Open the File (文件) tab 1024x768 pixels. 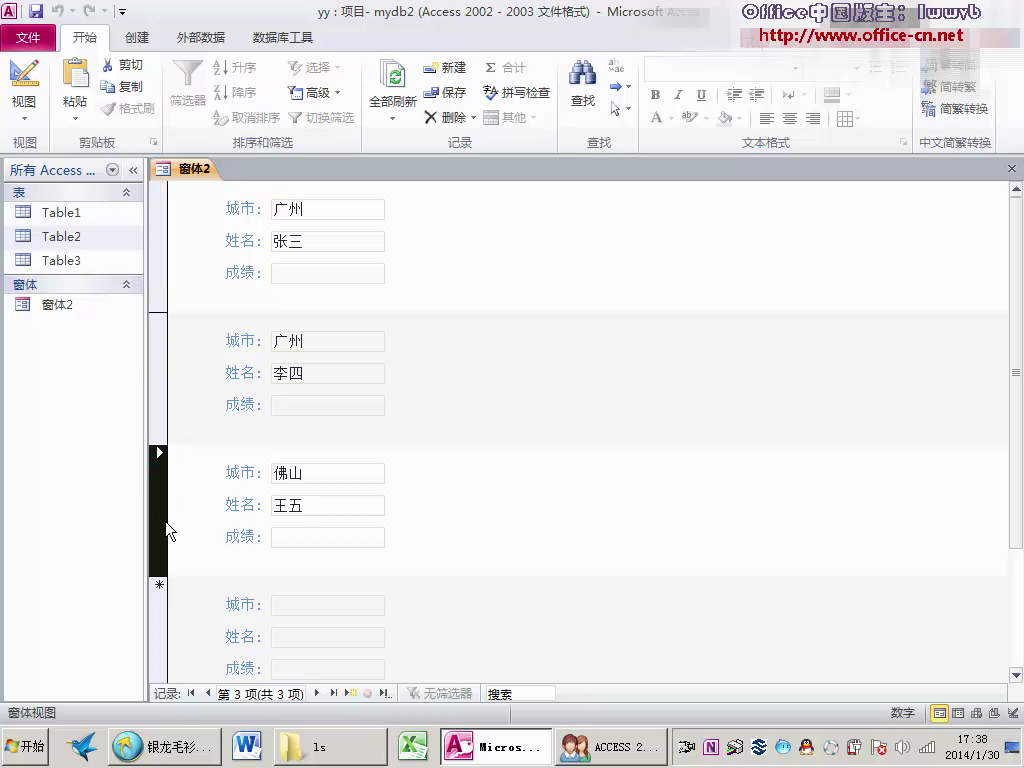point(27,38)
